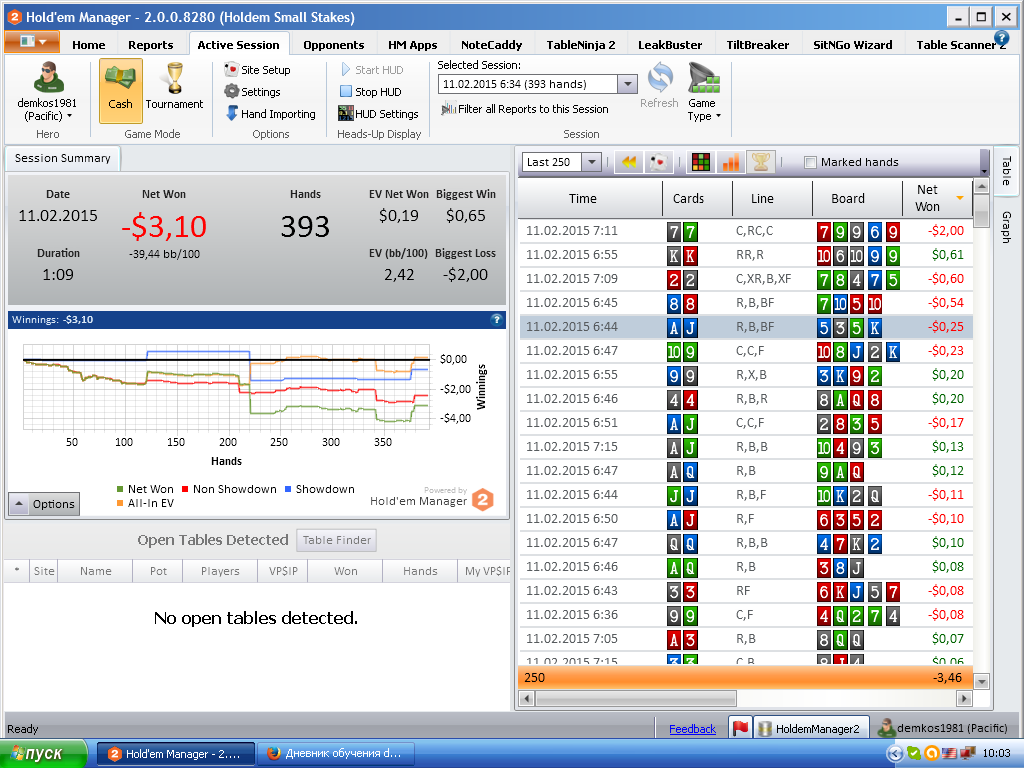Open Hand Importing options
Viewport: 1024px width, 768px height.
[270, 114]
